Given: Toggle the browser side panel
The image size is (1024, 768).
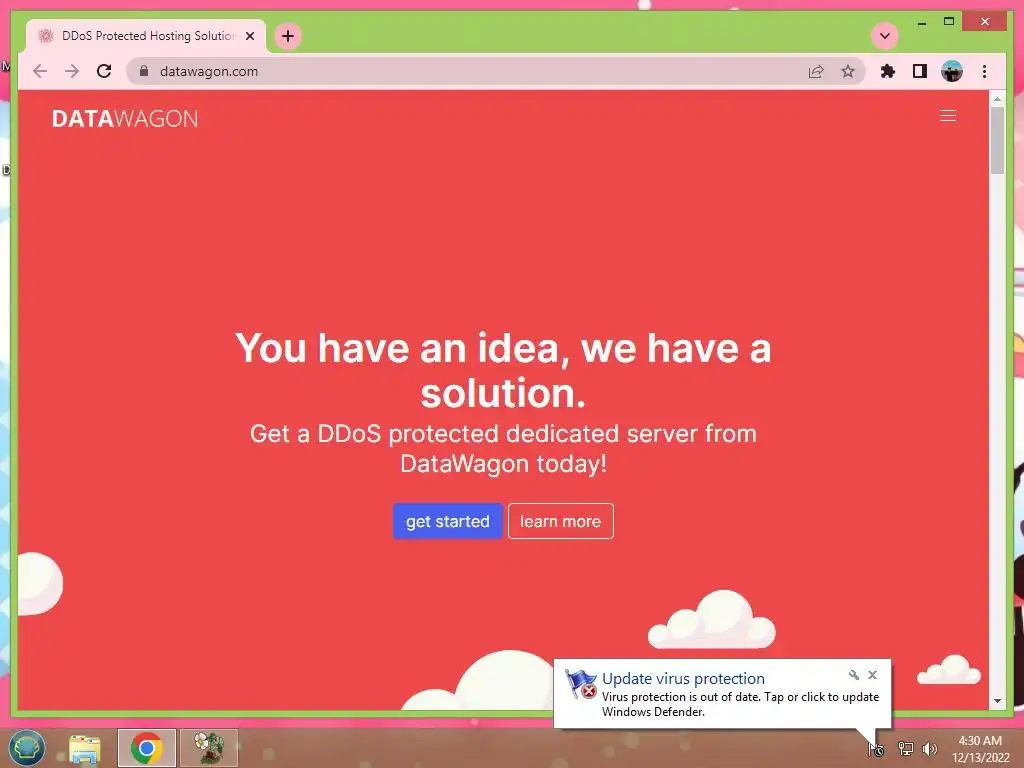Looking at the screenshot, I should [920, 71].
